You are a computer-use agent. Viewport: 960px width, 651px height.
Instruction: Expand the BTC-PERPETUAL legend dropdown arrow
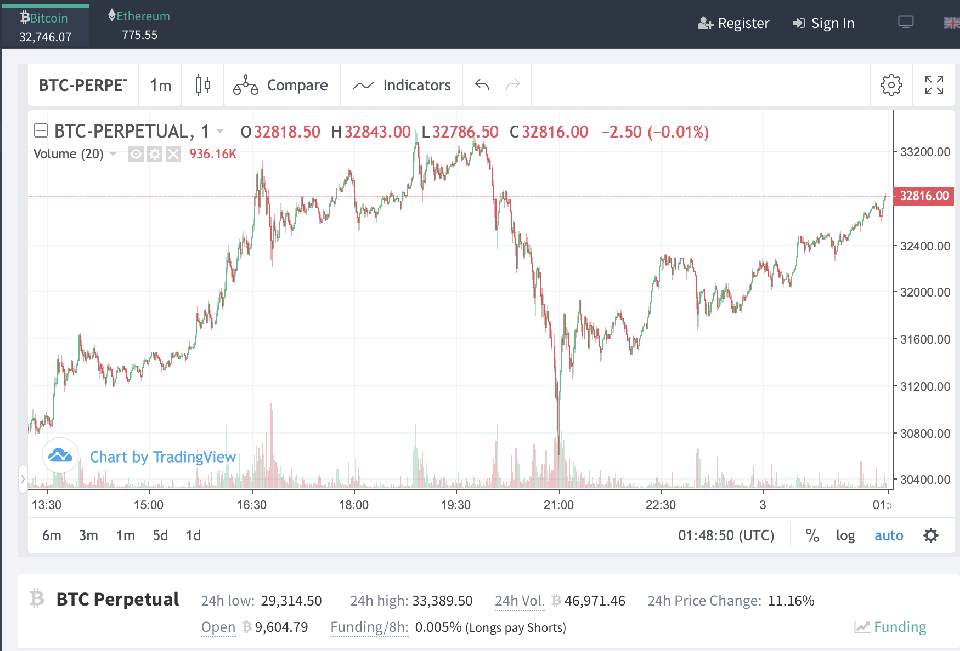tap(219, 132)
